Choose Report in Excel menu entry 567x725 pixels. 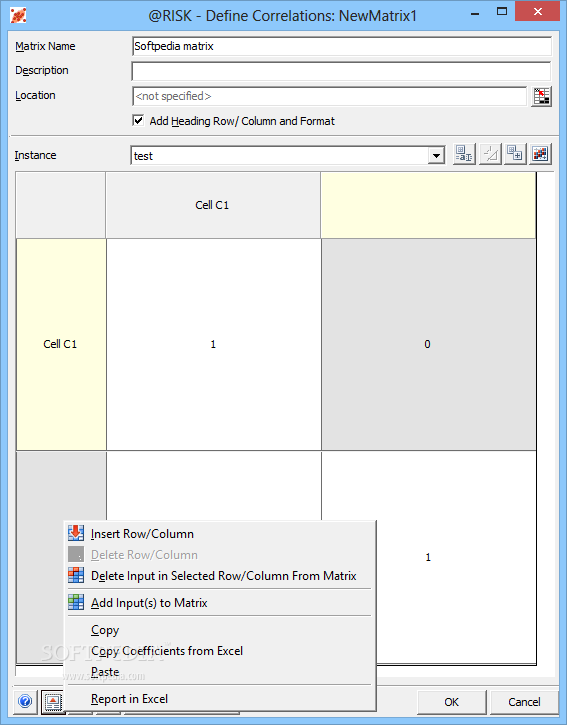coord(220,699)
